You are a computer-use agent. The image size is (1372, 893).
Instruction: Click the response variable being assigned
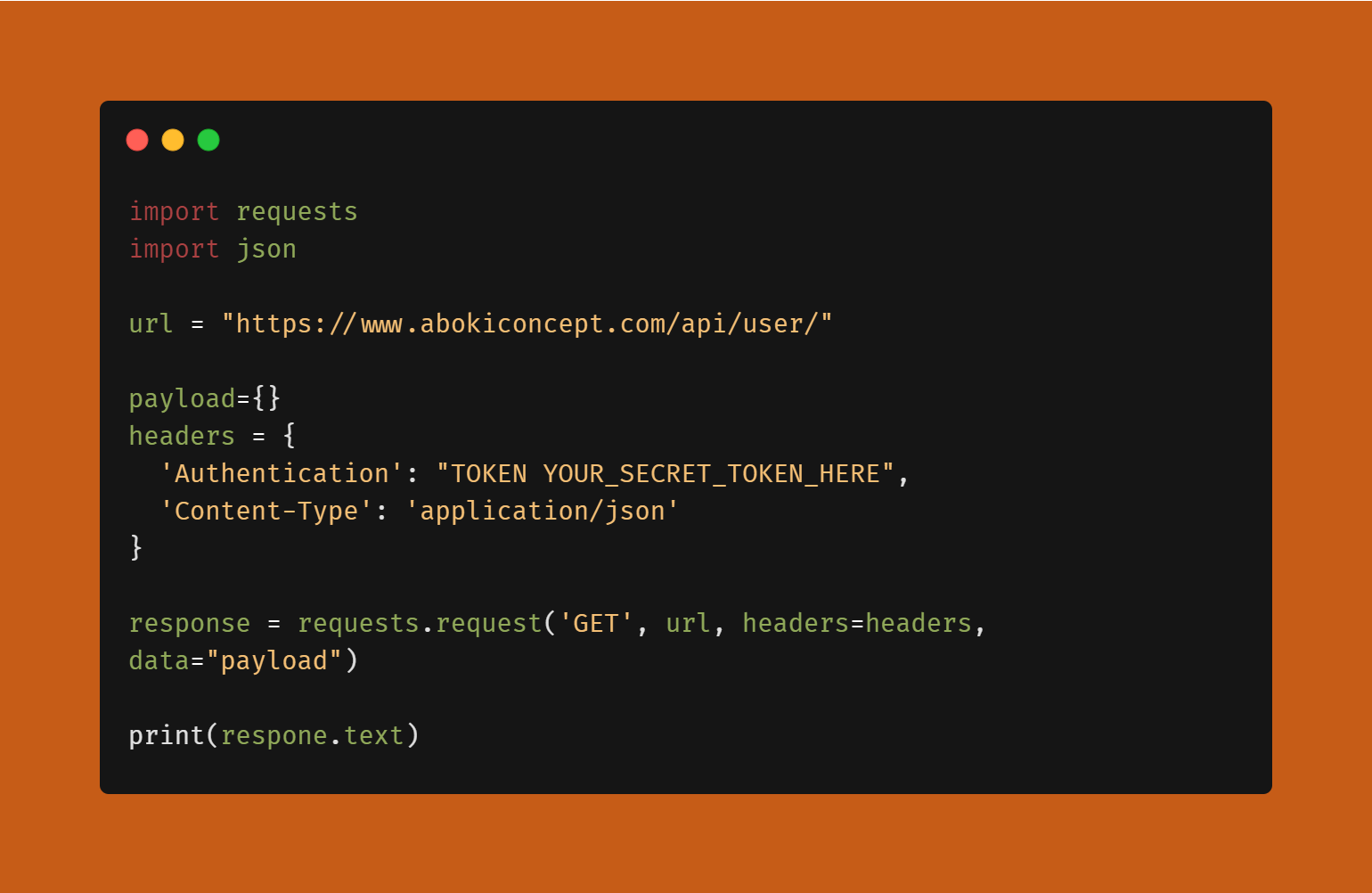click(189, 623)
